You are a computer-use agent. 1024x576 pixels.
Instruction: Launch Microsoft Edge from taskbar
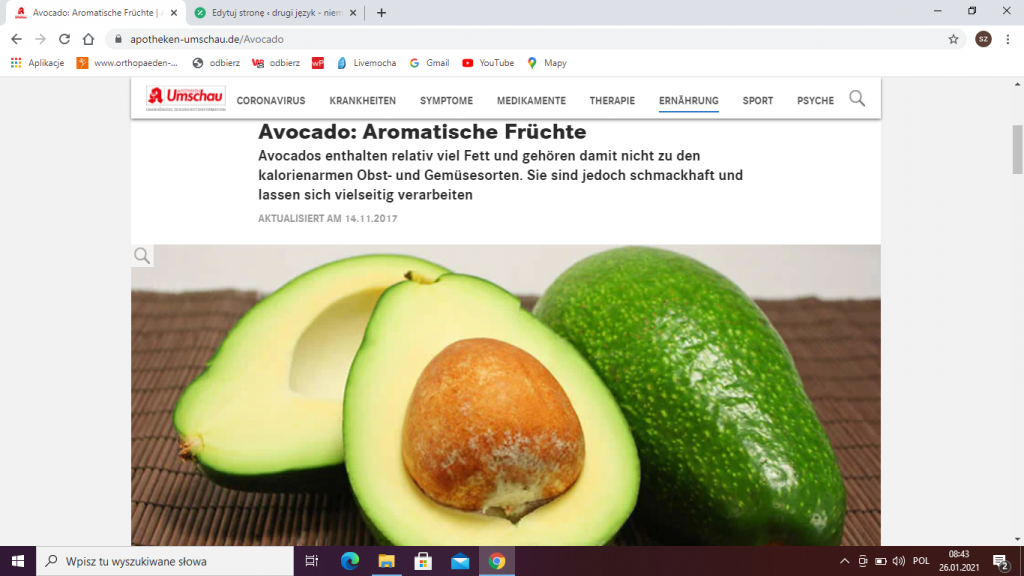350,561
